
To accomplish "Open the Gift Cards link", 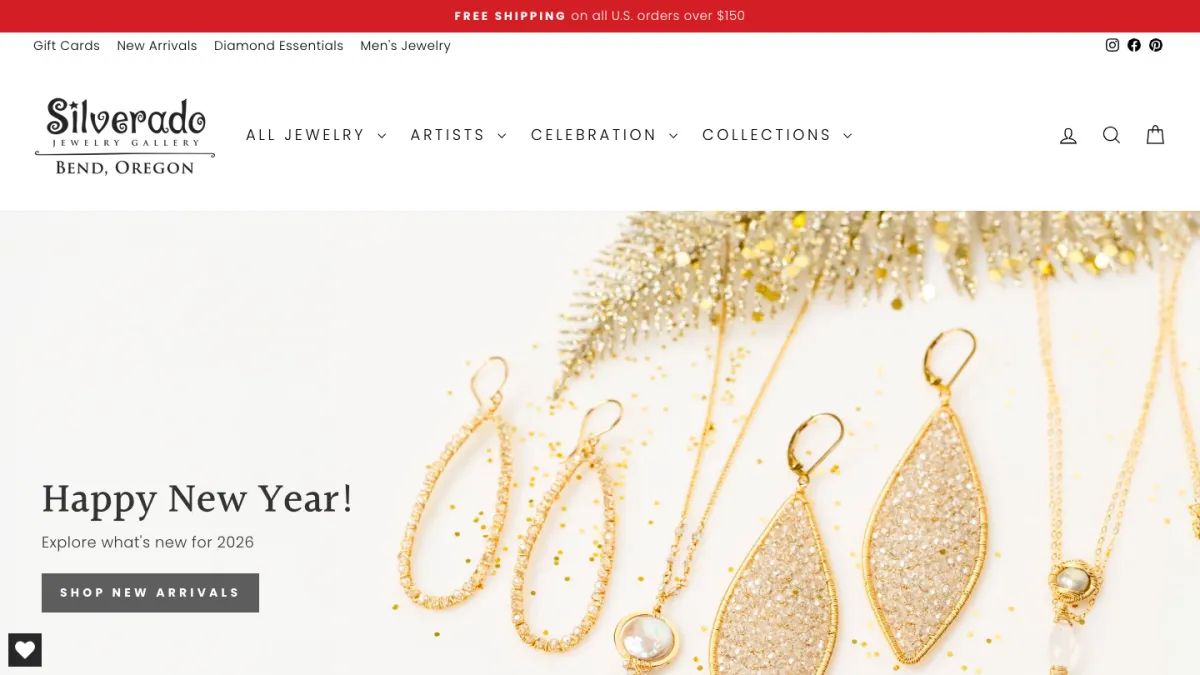I will (x=66, y=46).
